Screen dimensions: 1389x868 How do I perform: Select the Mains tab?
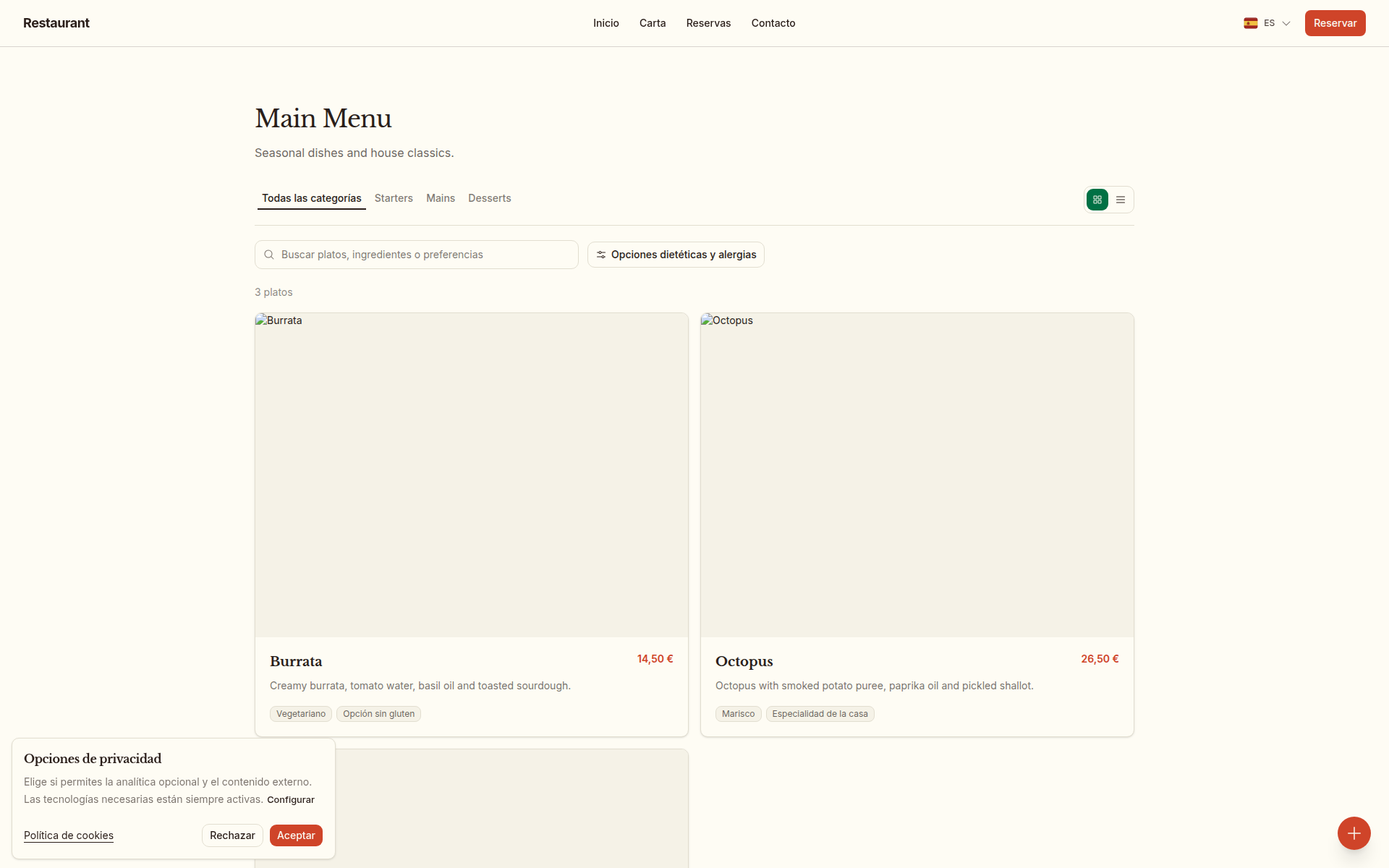[441, 198]
